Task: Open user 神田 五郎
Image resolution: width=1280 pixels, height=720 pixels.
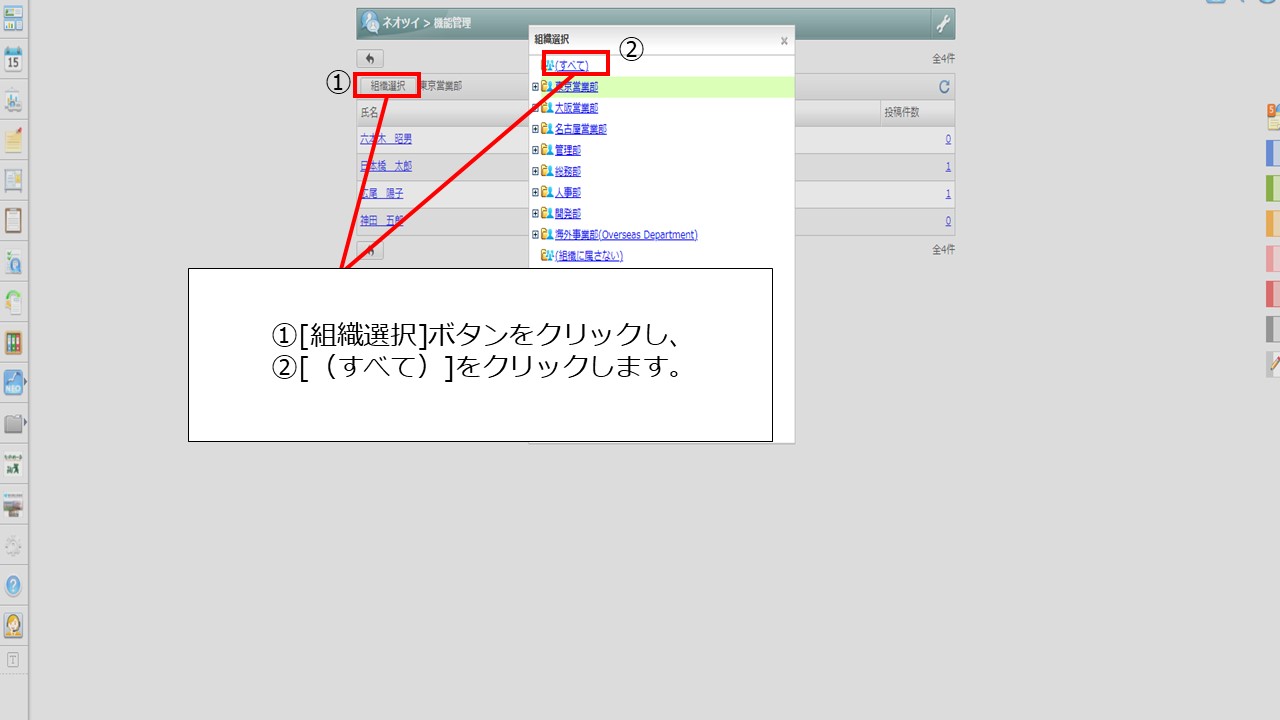Action: click(x=382, y=220)
